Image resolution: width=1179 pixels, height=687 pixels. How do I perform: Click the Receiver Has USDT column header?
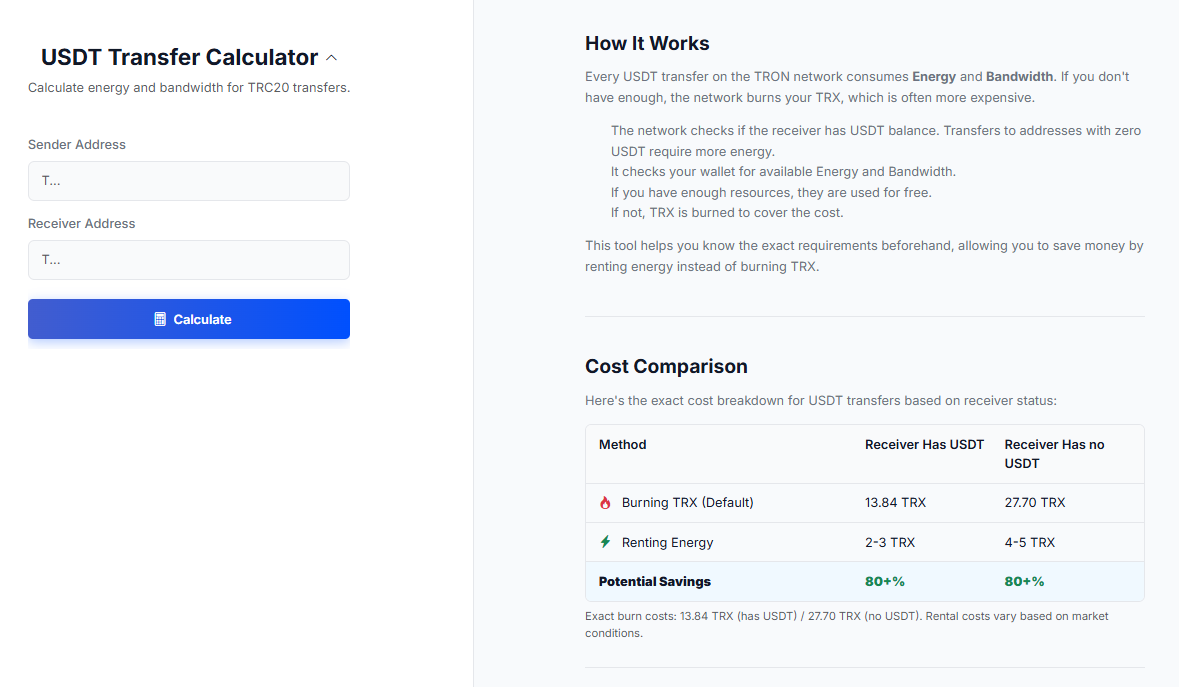pos(924,445)
